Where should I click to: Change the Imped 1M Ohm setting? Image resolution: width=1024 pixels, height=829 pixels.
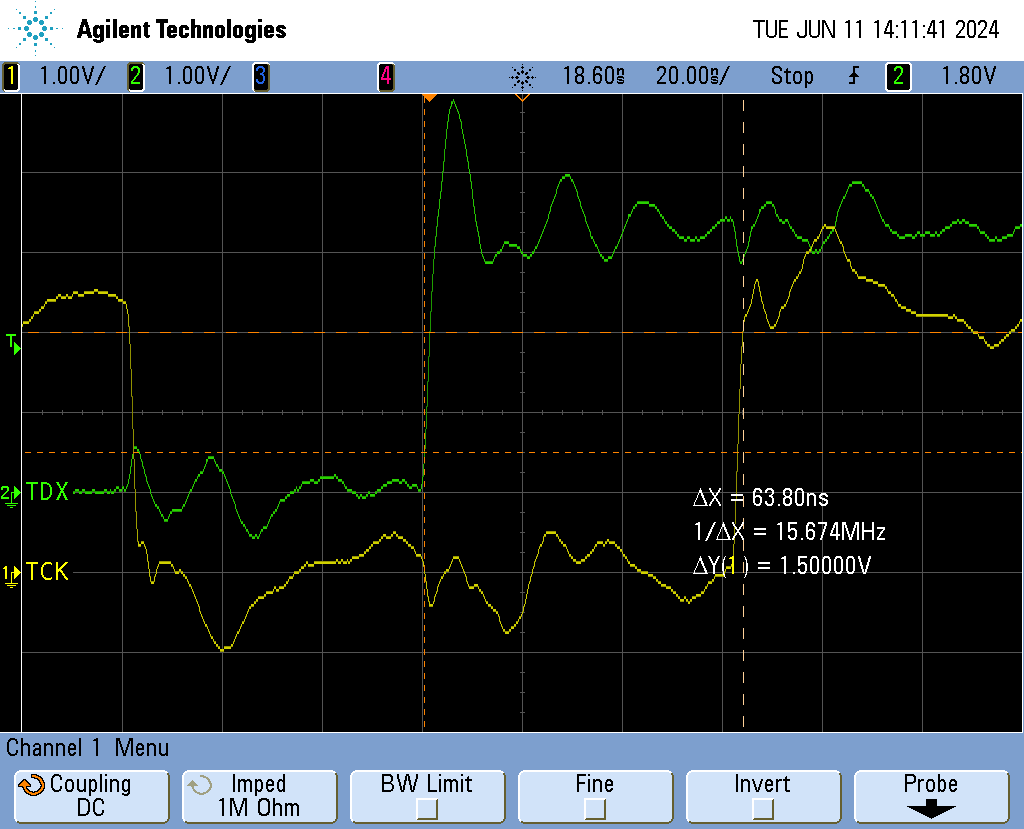258,797
